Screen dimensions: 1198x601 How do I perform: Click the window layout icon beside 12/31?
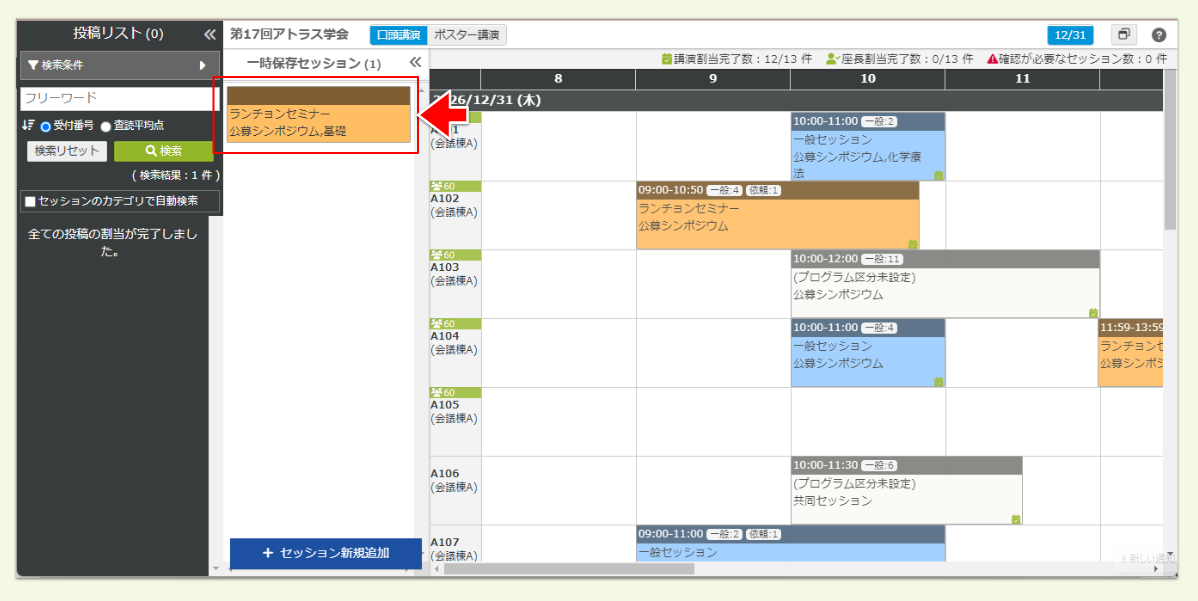(1123, 35)
